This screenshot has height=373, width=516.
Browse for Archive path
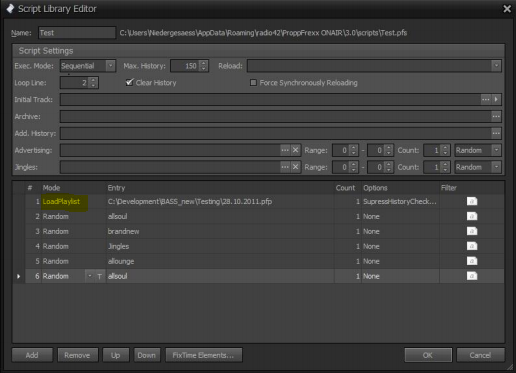point(496,116)
